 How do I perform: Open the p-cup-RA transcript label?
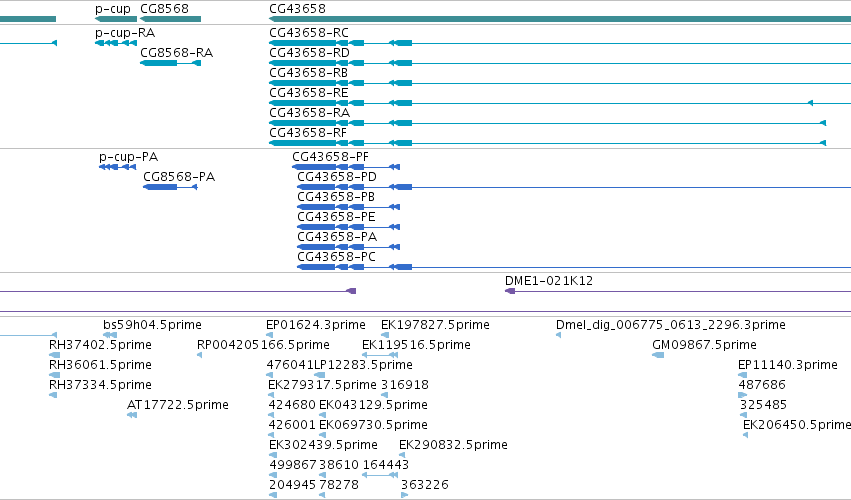tap(125, 33)
